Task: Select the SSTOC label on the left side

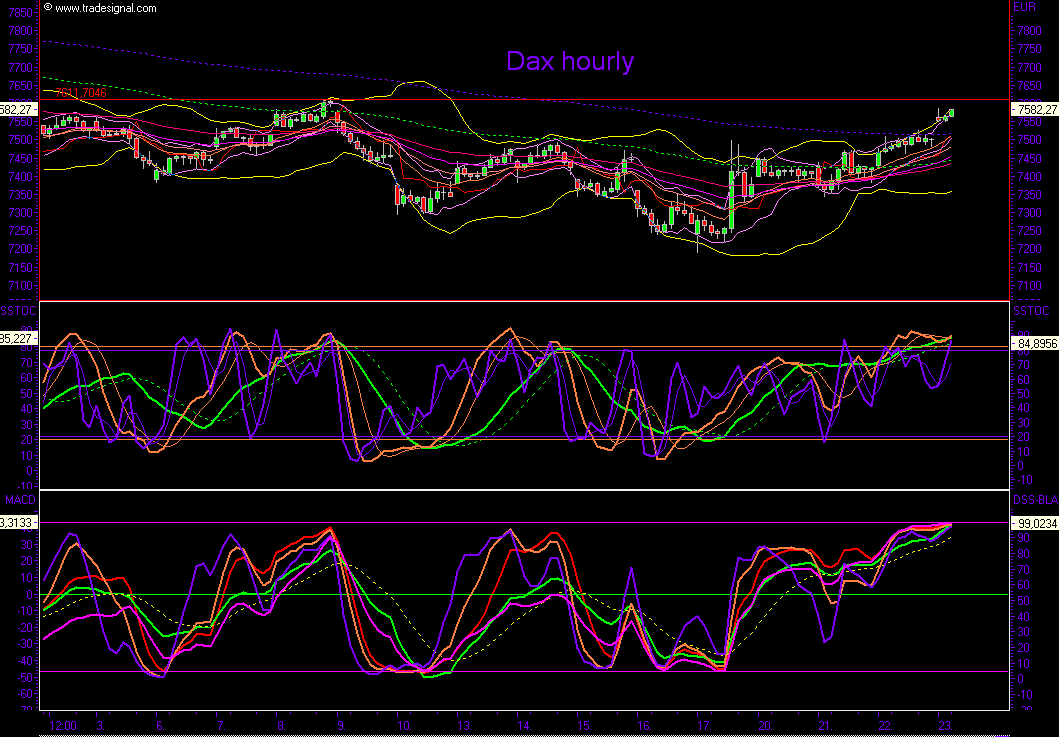Action: (x=17, y=312)
